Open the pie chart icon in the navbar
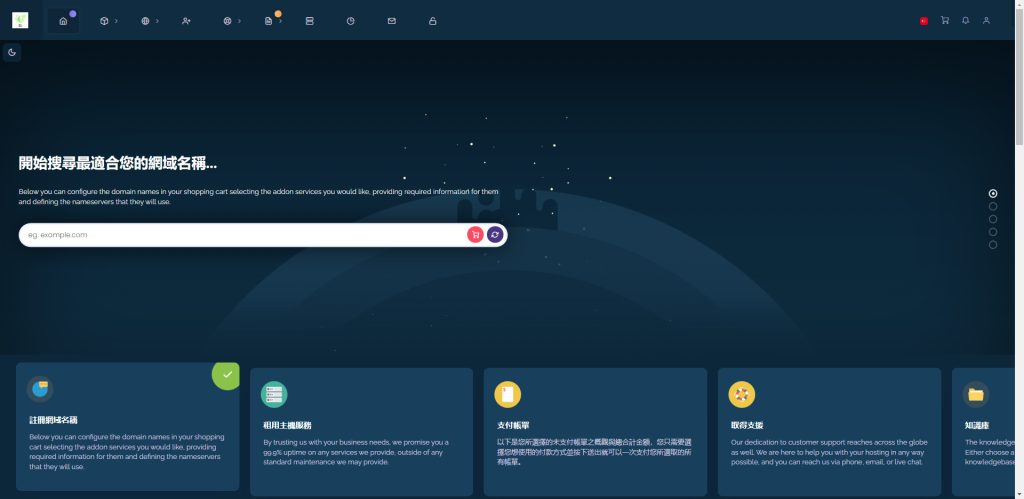The width and height of the screenshot is (1024, 499). [351, 21]
